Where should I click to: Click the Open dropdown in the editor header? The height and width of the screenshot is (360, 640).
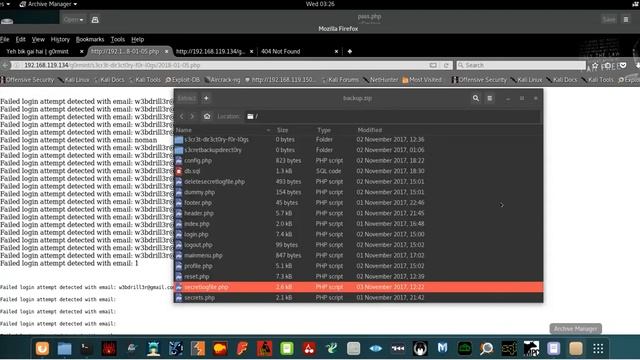coord(73,20)
